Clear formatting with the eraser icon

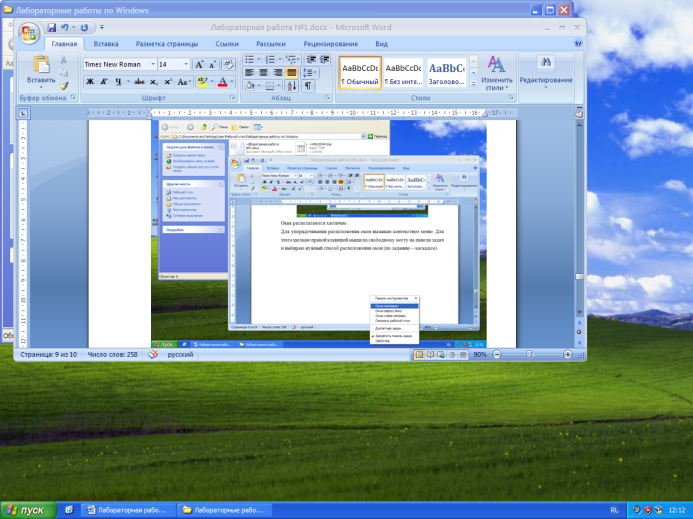tap(228, 65)
